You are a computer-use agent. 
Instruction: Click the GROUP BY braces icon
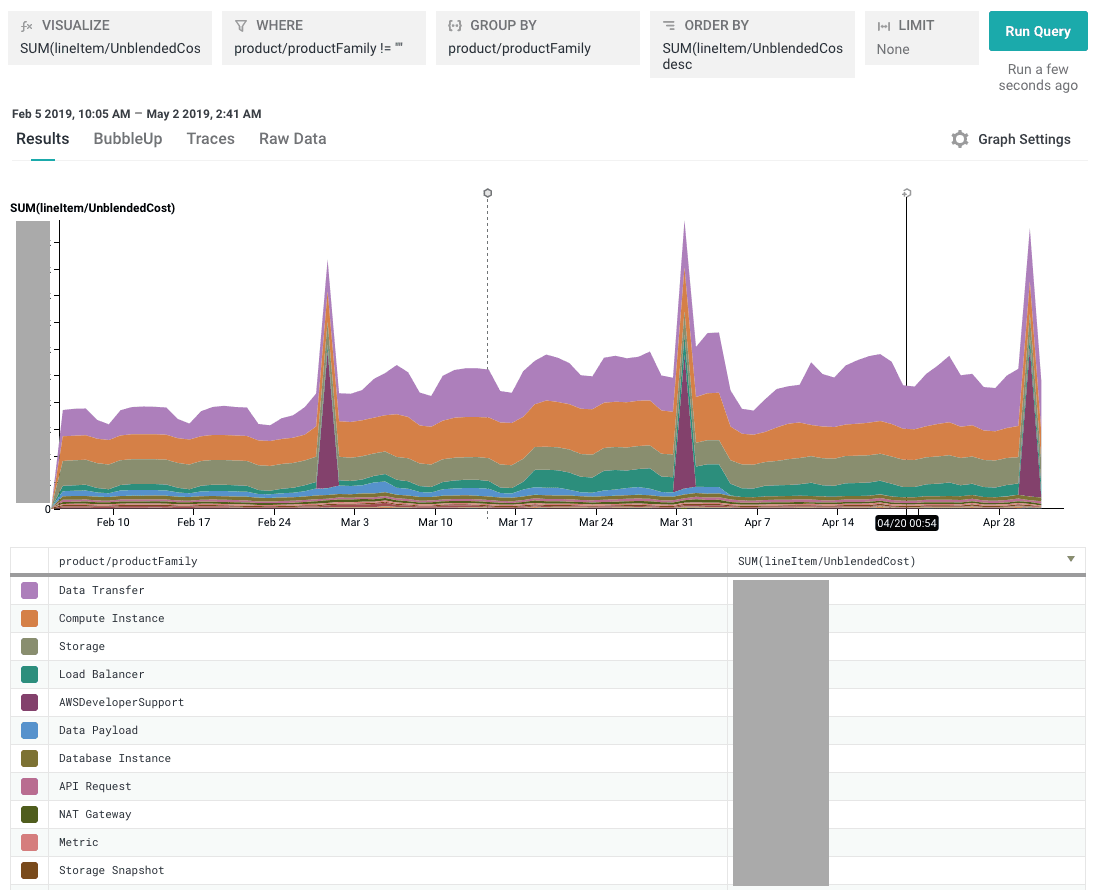coord(455,25)
